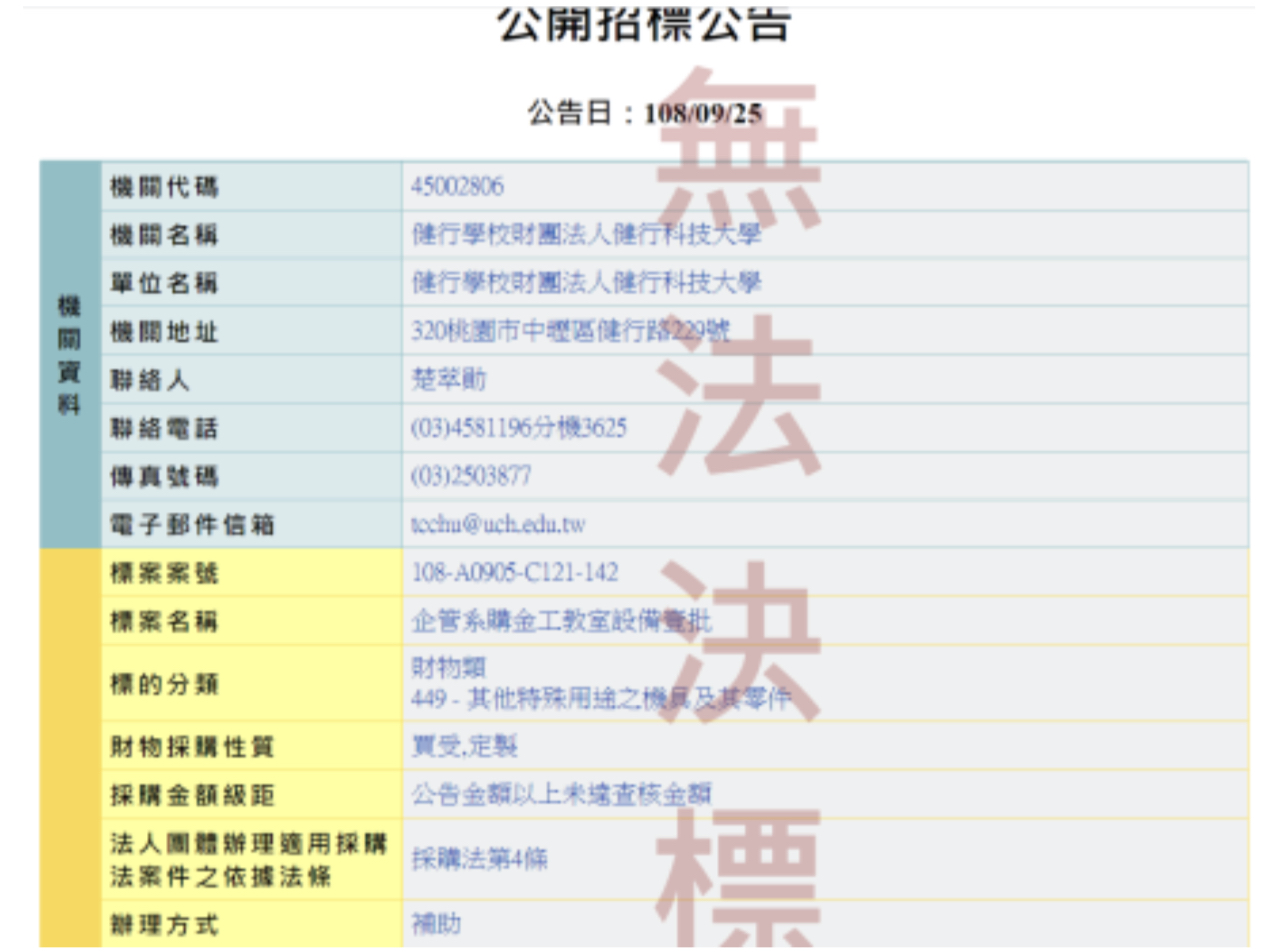Click agency code value 45002806

pyautogui.click(x=458, y=187)
